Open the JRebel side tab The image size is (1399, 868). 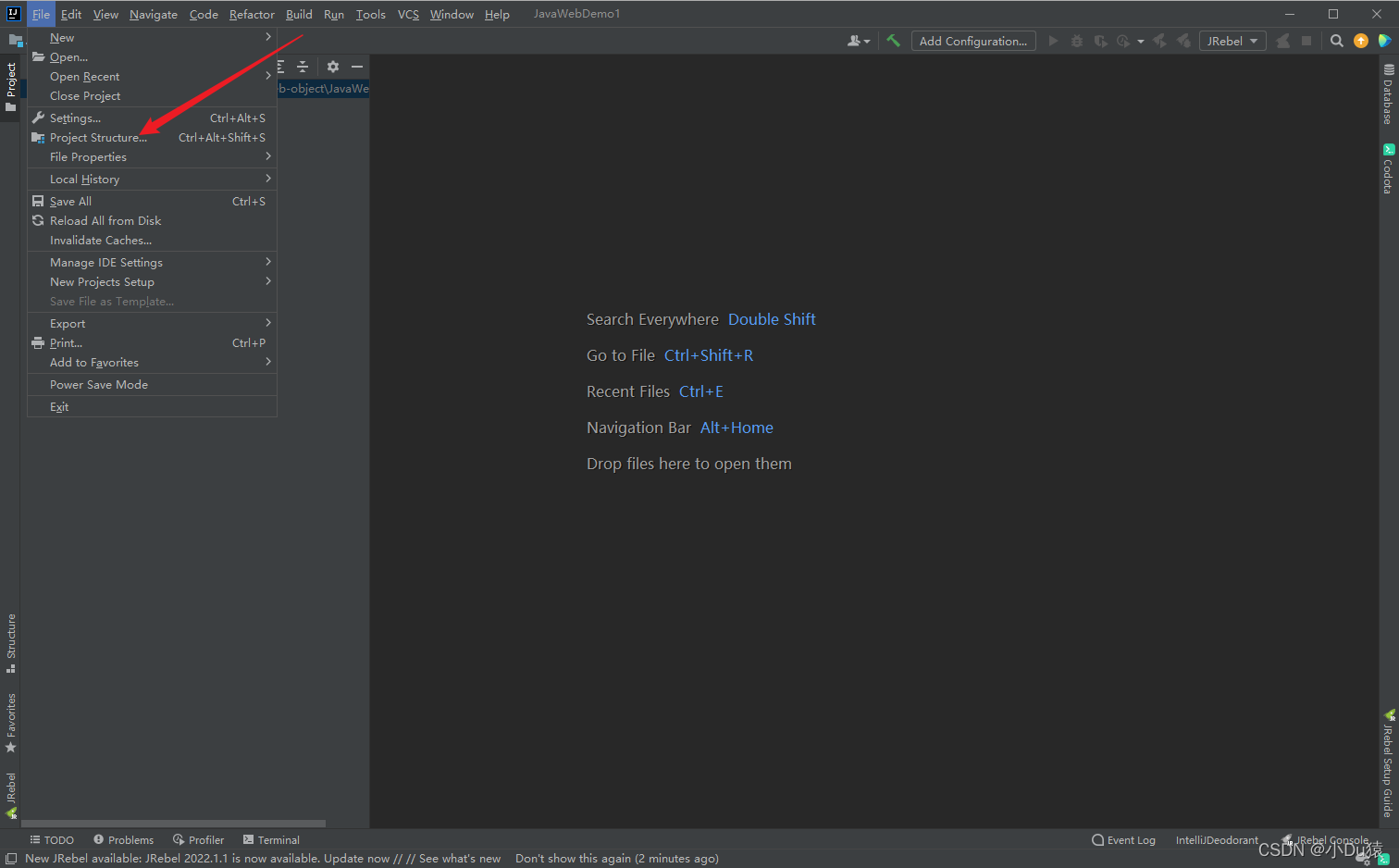pos(10,796)
